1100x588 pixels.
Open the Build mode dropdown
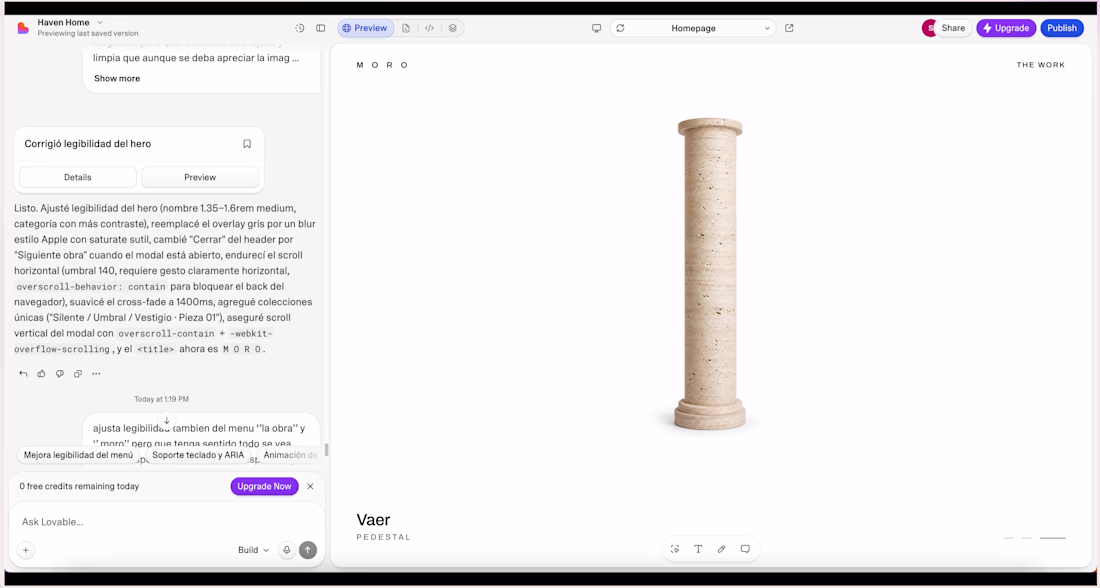tap(253, 550)
